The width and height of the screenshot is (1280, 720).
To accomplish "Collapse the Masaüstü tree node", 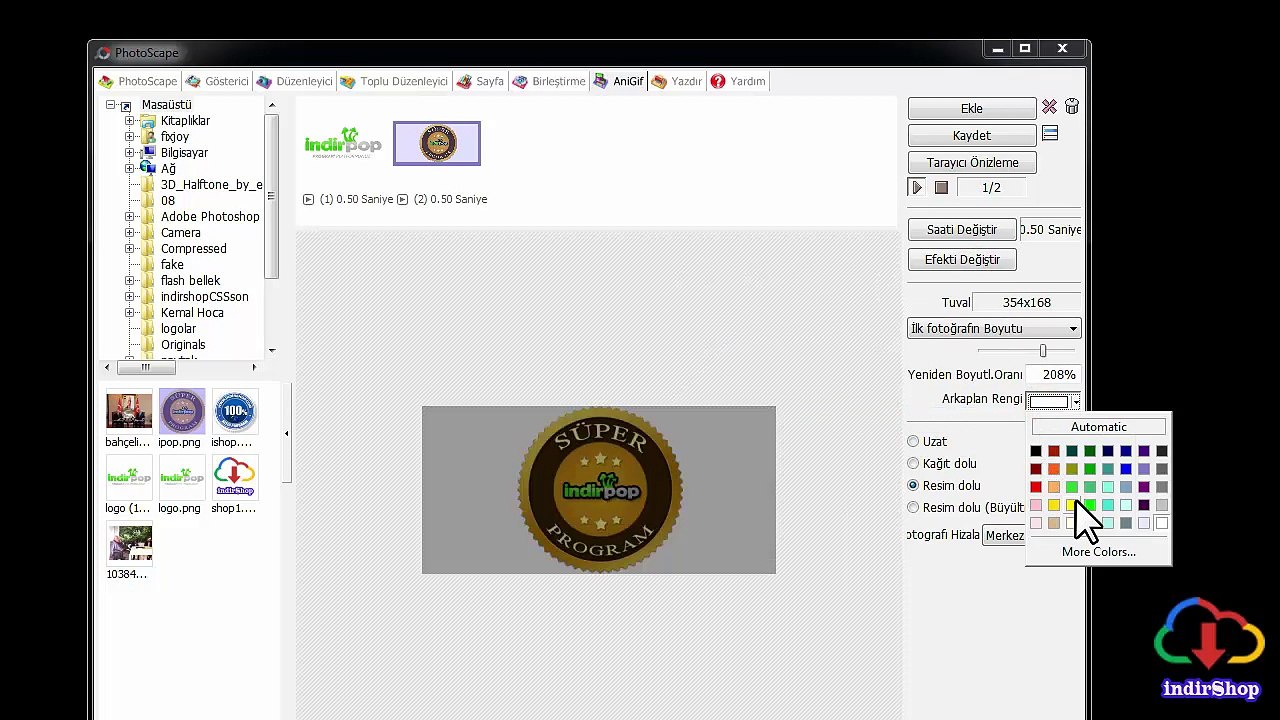I will click(x=111, y=105).
